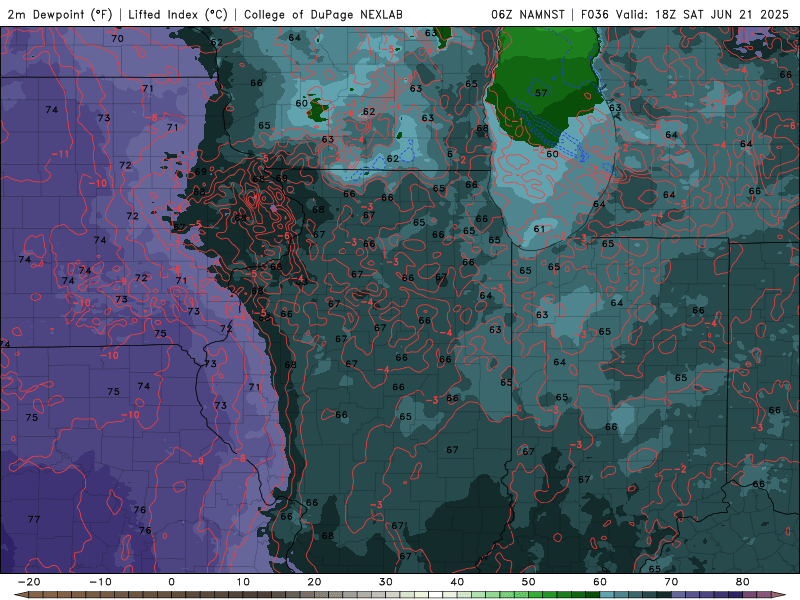The width and height of the screenshot is (800, 600).
Task: Click the "Lifted Index (°C)" header label
Action: pyautogui.click(x=178, y=14)
